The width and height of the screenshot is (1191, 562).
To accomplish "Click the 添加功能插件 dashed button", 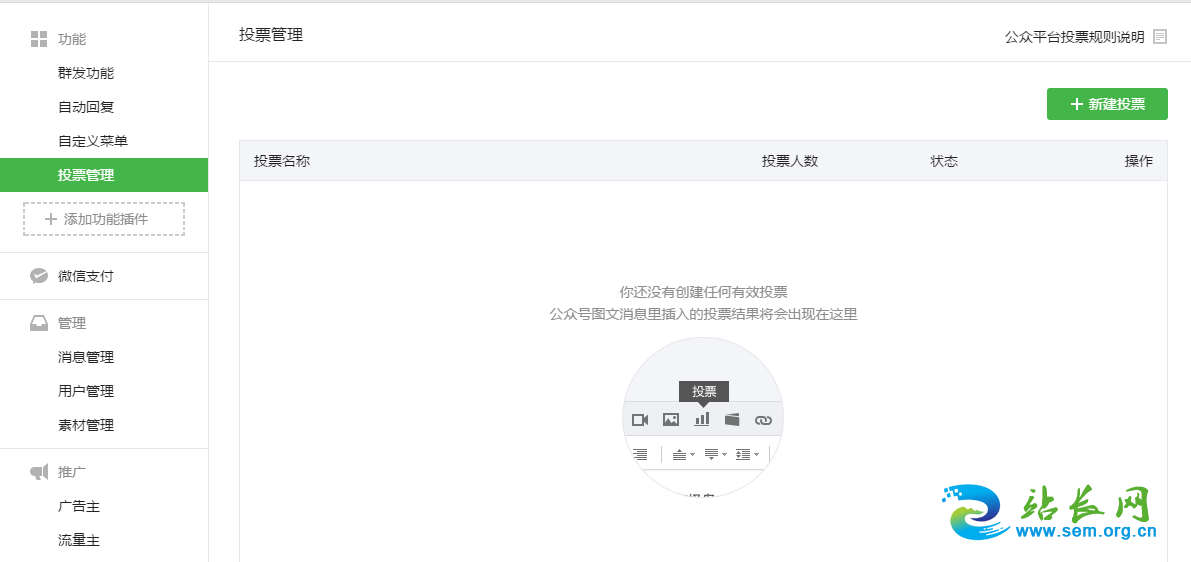I will 104,219.
